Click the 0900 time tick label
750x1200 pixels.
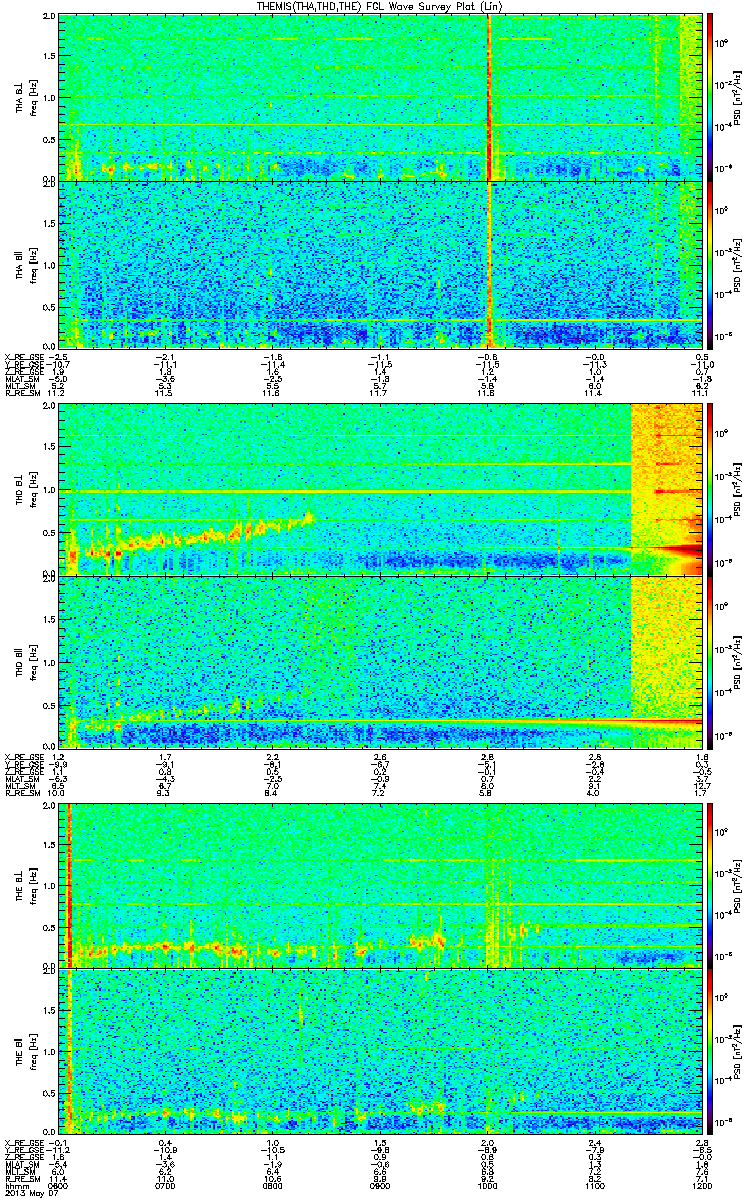tap(380, 1186)
